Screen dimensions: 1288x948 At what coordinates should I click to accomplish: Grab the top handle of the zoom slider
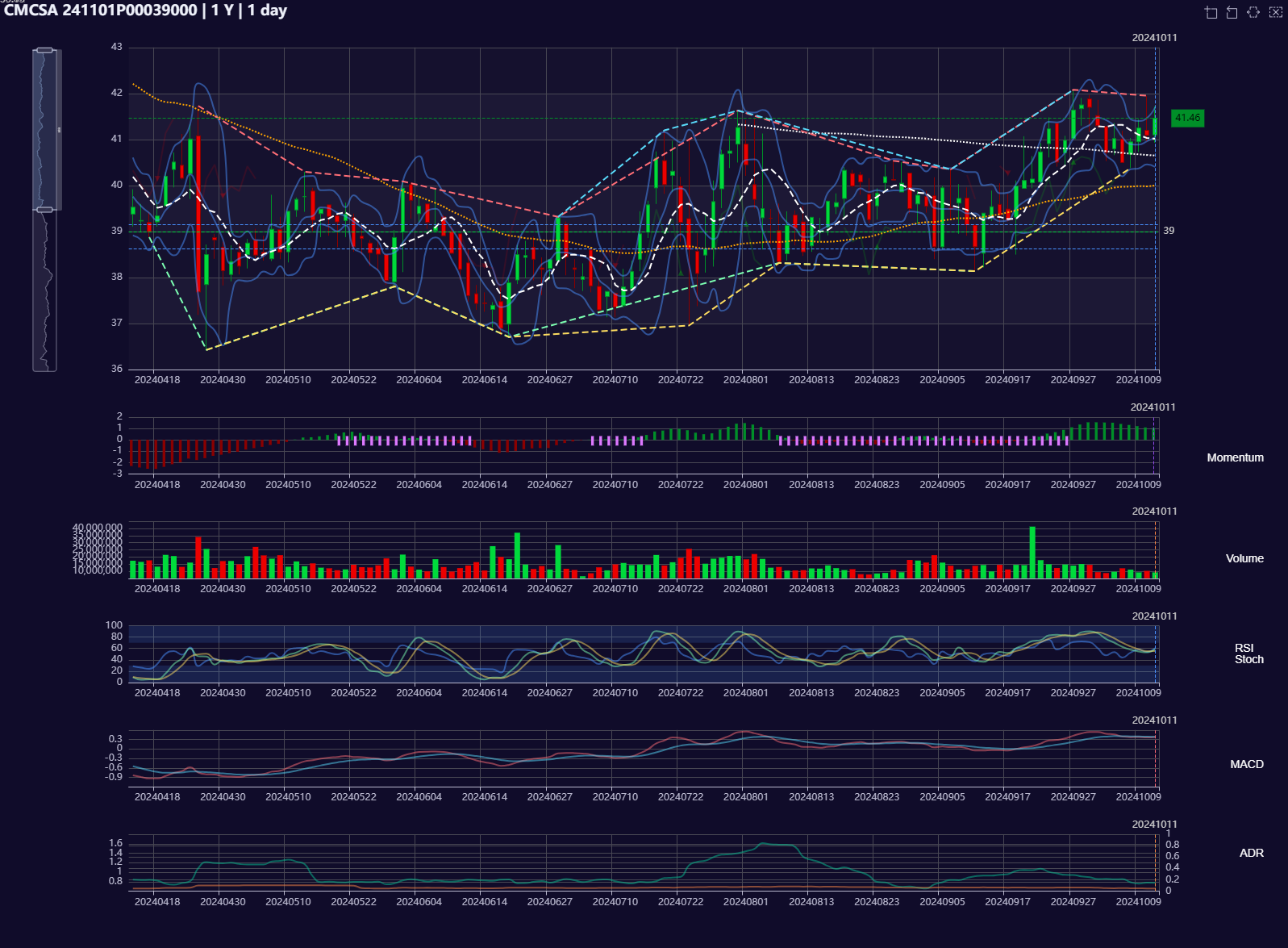click(x=45, y=50)
